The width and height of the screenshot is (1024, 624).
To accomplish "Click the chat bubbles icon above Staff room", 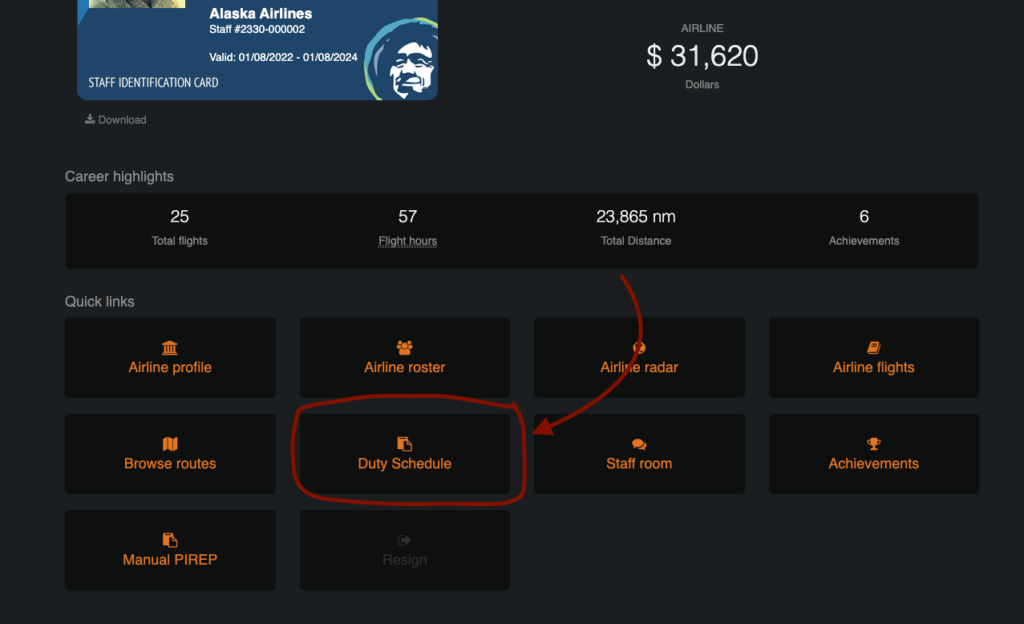I will click(639, 445).
